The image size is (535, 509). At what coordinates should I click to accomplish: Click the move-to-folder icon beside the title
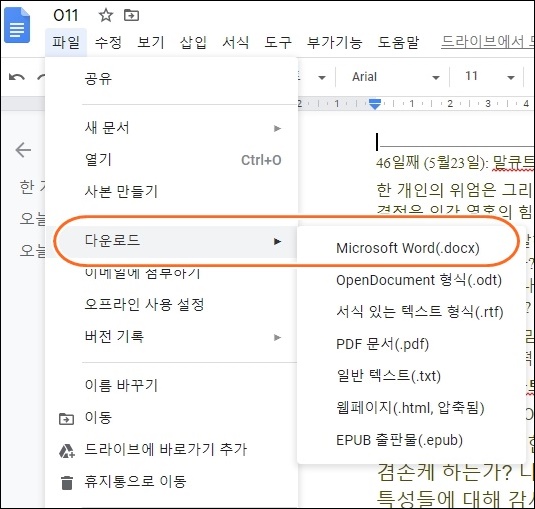click(x=131, y=15)
